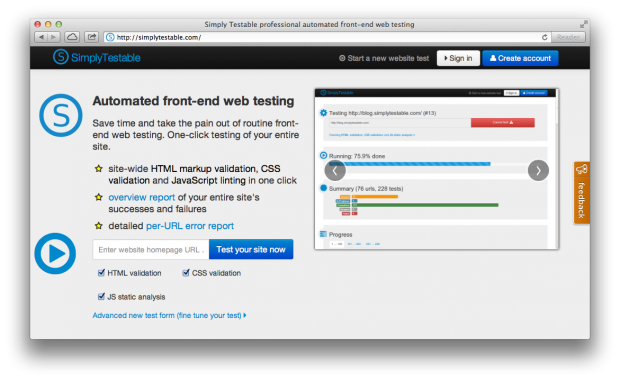Follow the overview report link
Image resolution: width=620 pixels, height=381 pixels.
click(x=142, y=197)
